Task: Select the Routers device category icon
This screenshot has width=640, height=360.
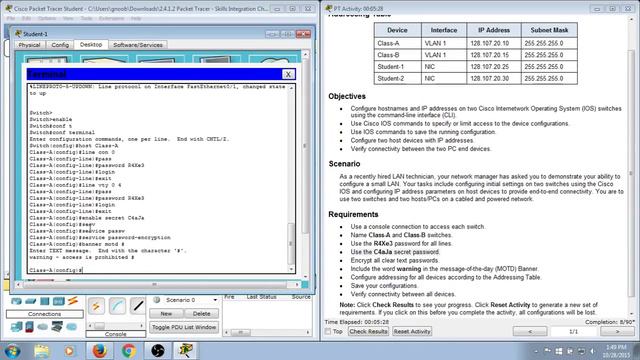Action: tap(16, 301)
